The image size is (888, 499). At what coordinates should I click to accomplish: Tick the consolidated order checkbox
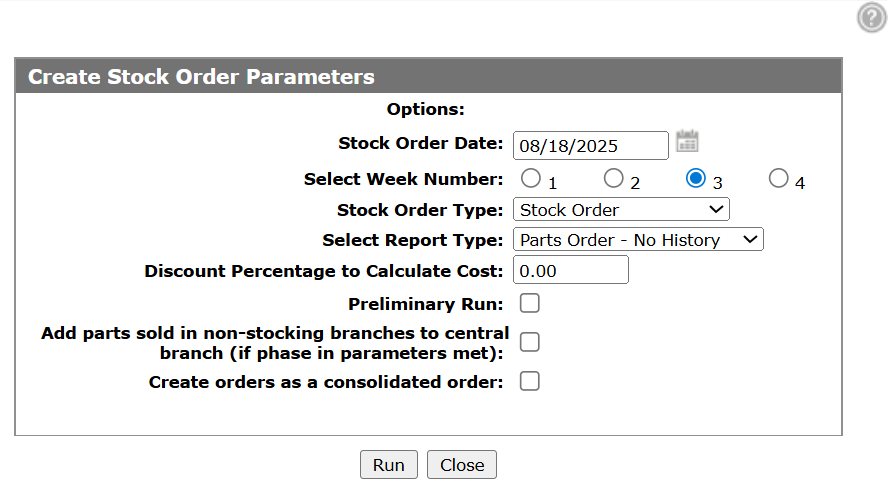click(530, 381)
